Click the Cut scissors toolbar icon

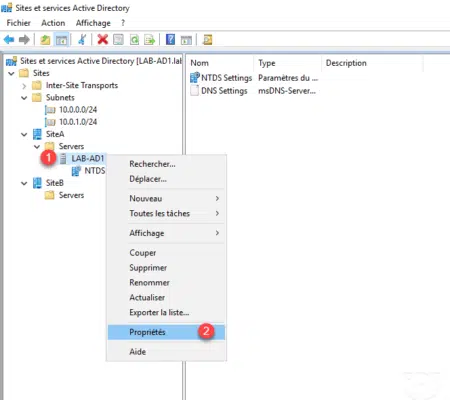click(82, 40)
